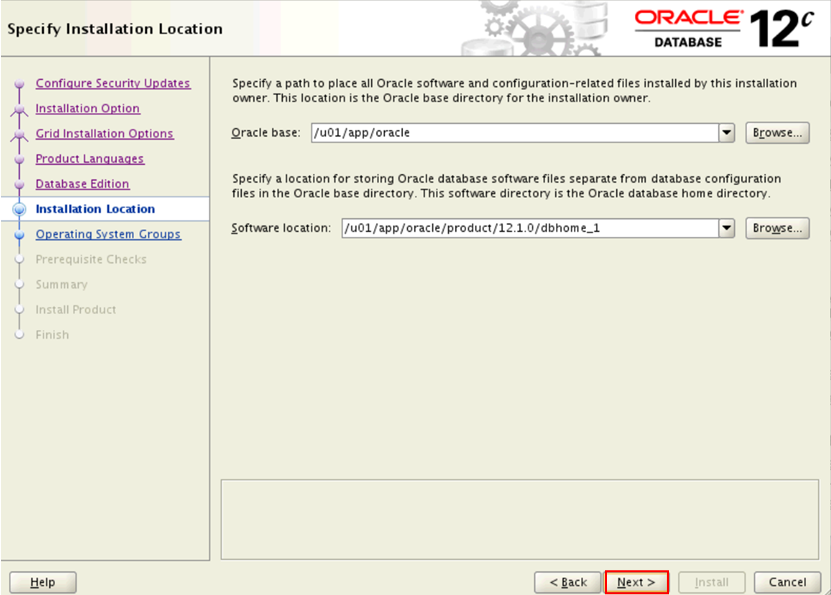Click the Installation Location step marker icon
The height and width of the screenshot is (595, 831).
click(20, 209)
